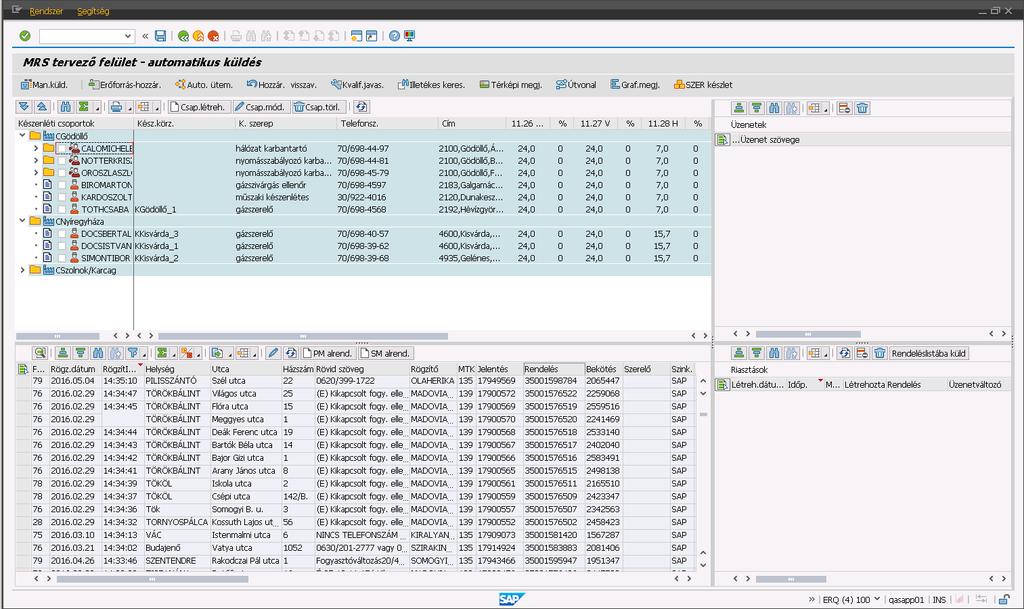Click Auto. ütem. toolbar item
The height and width of the screenshot is (609, 1024).
[204, 85]
